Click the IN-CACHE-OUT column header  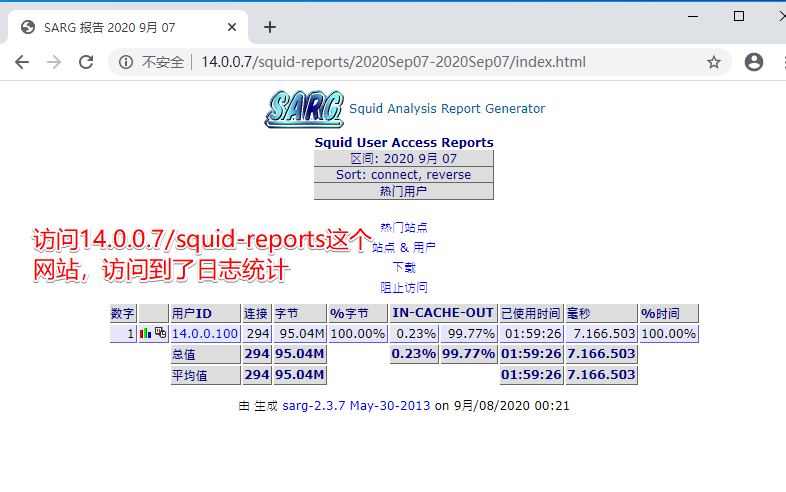pos(443,313)
